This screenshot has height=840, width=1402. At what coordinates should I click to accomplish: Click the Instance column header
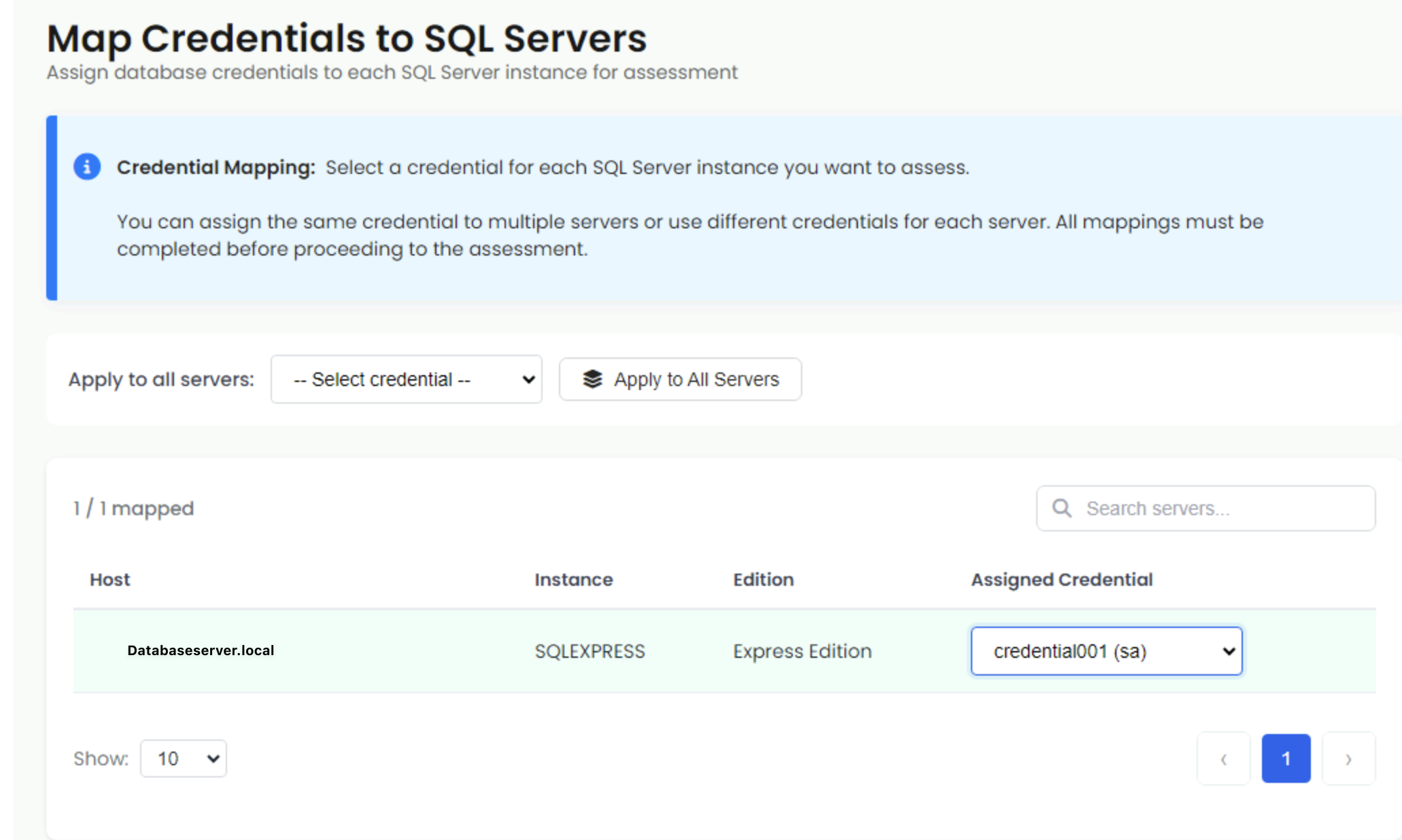pos(573,579)
